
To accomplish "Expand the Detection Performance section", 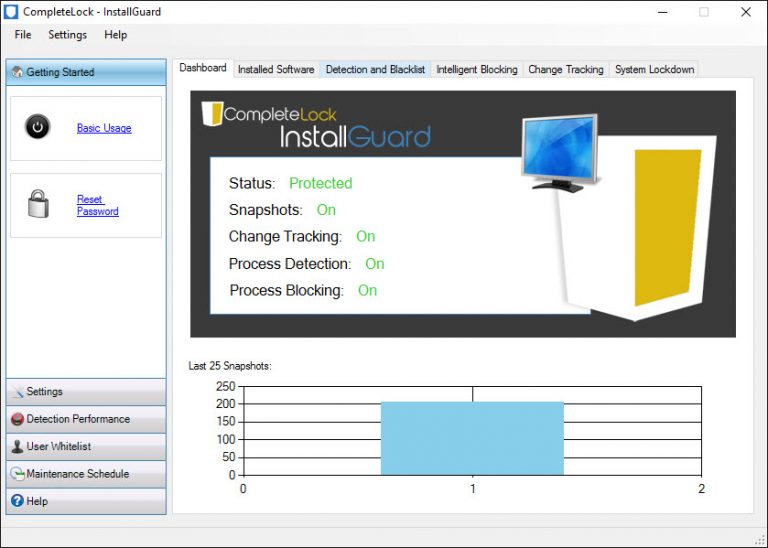I will point(86,419).
